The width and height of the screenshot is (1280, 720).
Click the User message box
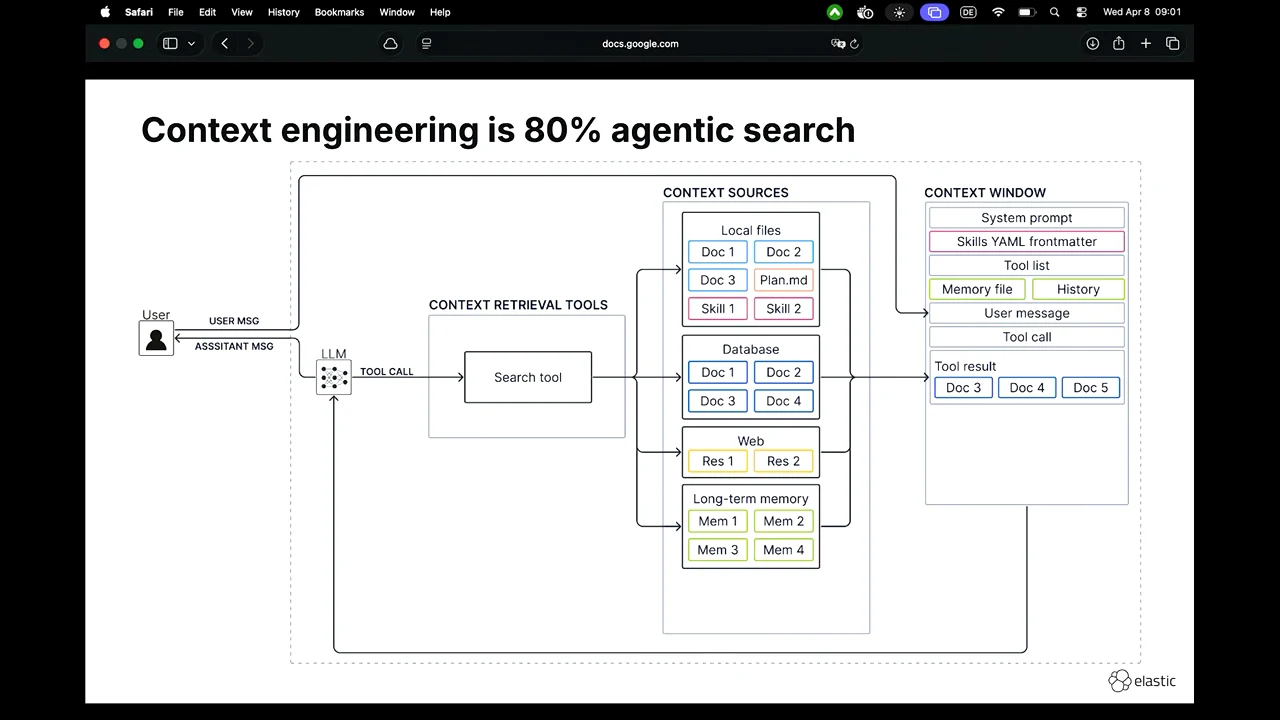tap(1027, 313)
